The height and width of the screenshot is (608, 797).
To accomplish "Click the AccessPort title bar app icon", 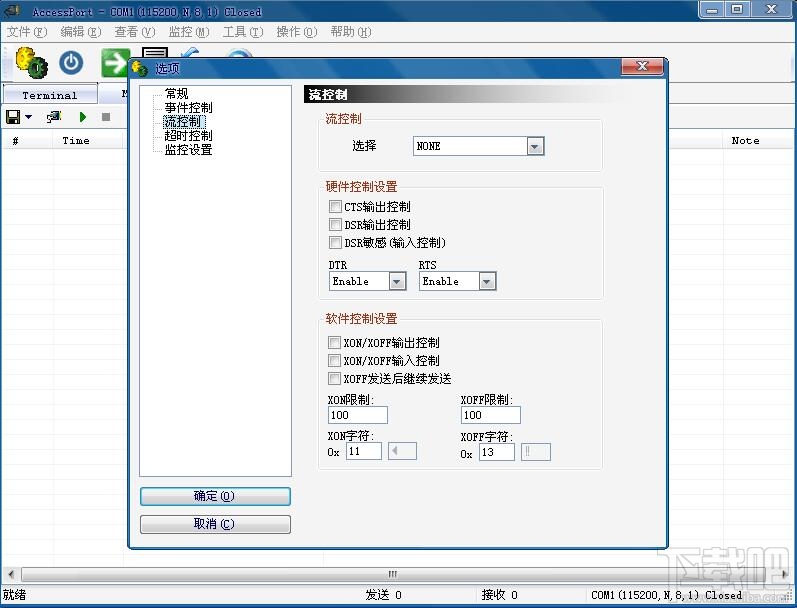I will point(13,10).
